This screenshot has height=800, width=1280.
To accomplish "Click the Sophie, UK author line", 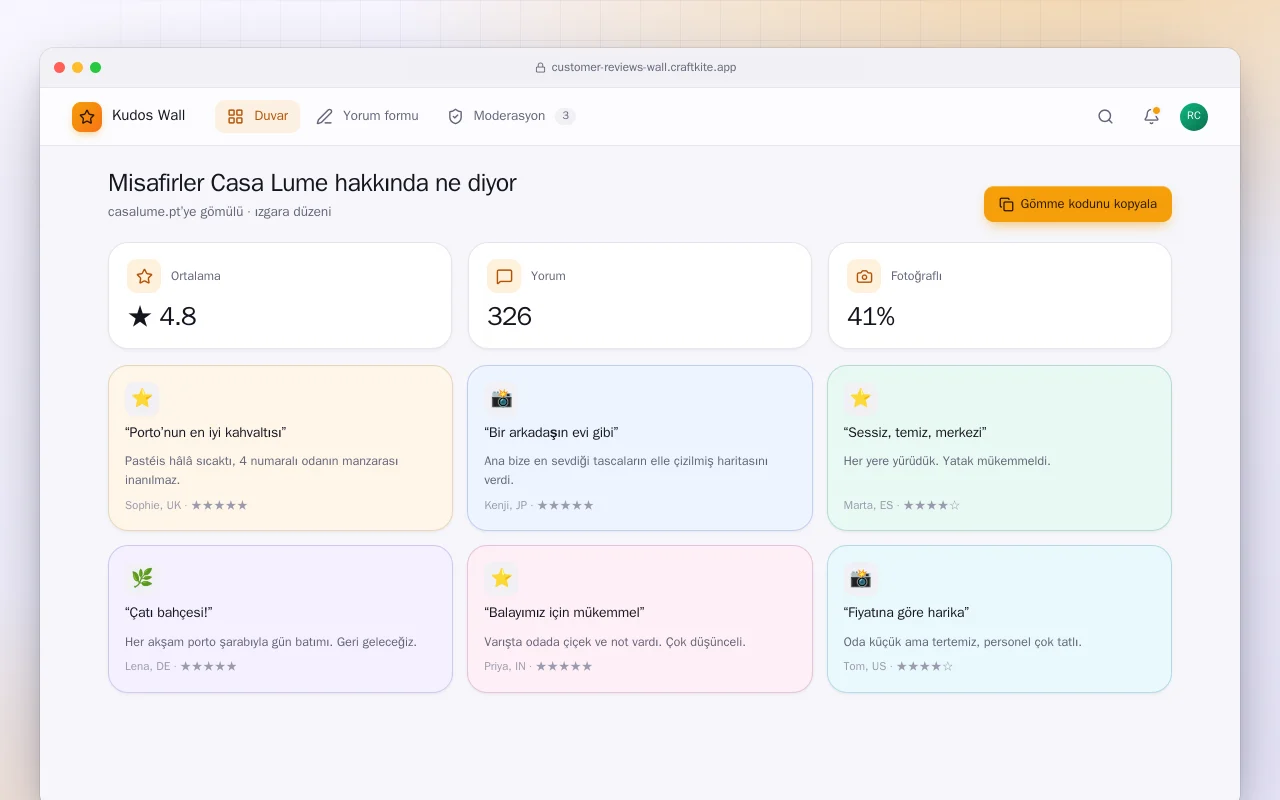I will (x=186, y=506).
